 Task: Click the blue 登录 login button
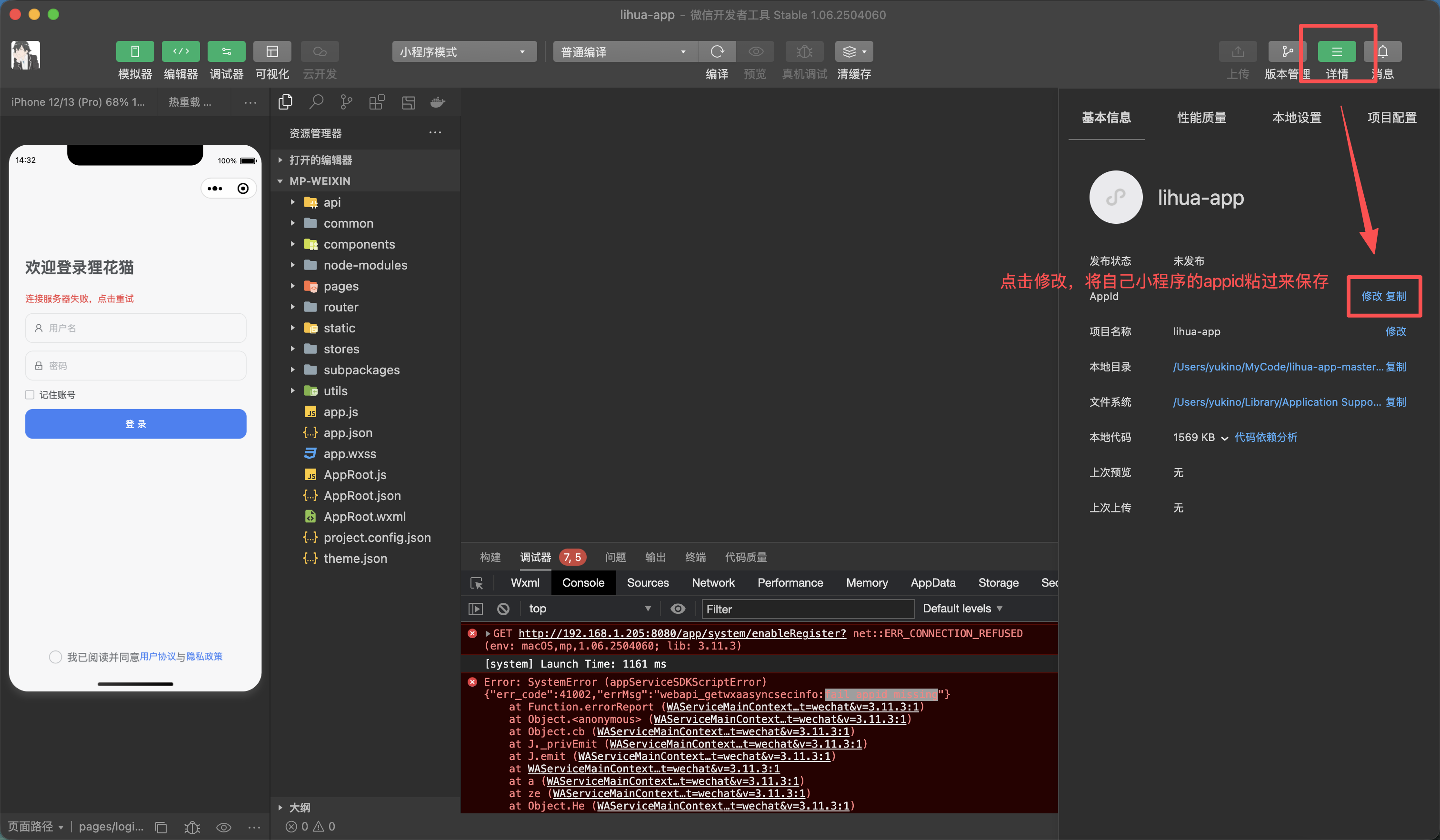(135, 424)
